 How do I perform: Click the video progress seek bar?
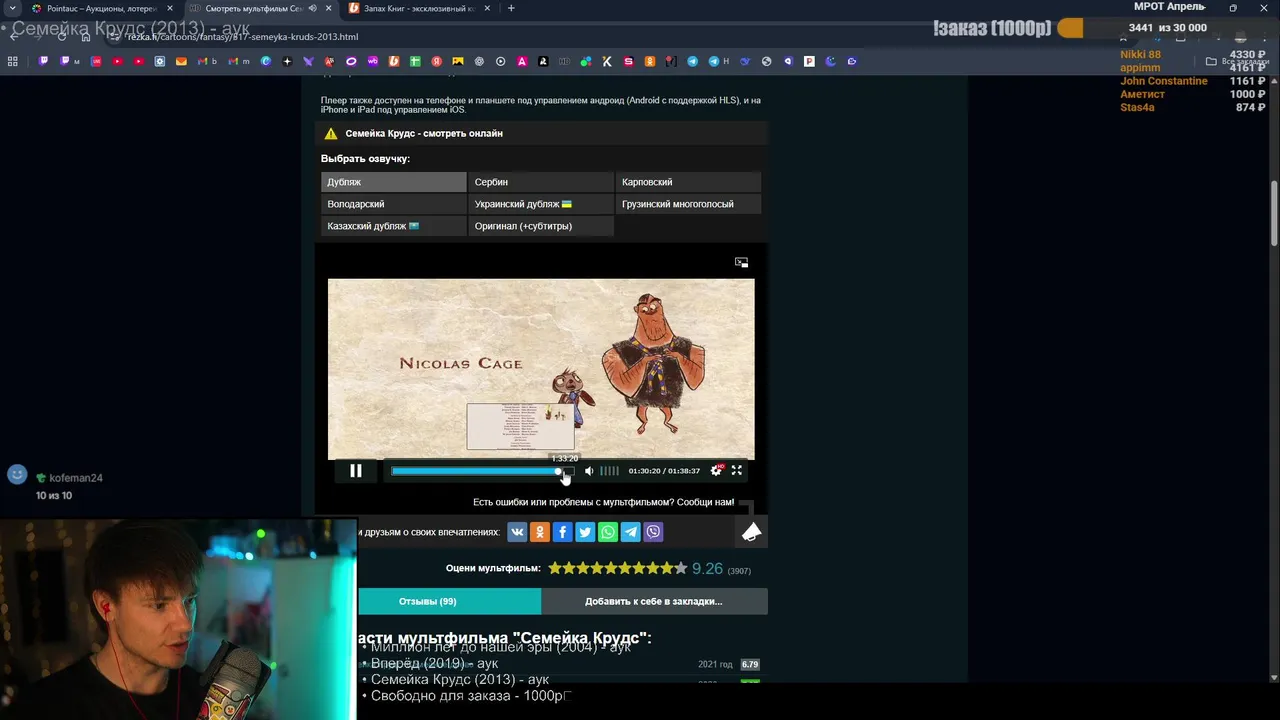(483, 471)
